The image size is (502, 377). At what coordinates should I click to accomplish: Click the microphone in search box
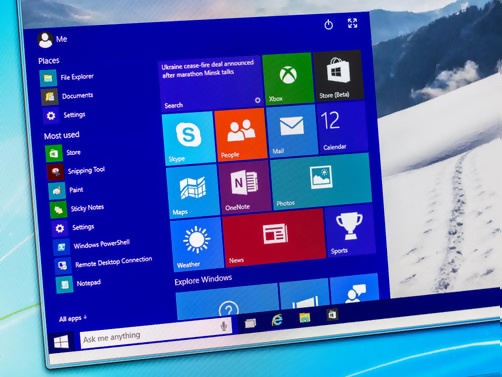[224, 326]
